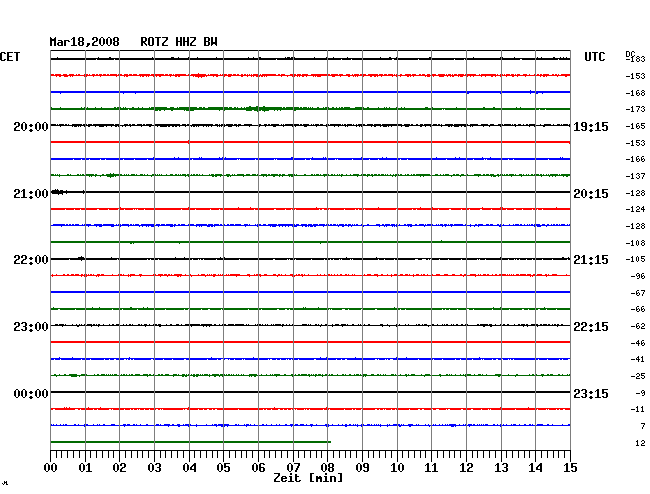Select the "21:00" CET time label
Image resolution: width=650 pixels, height=494 pixels.
(31, 194)
